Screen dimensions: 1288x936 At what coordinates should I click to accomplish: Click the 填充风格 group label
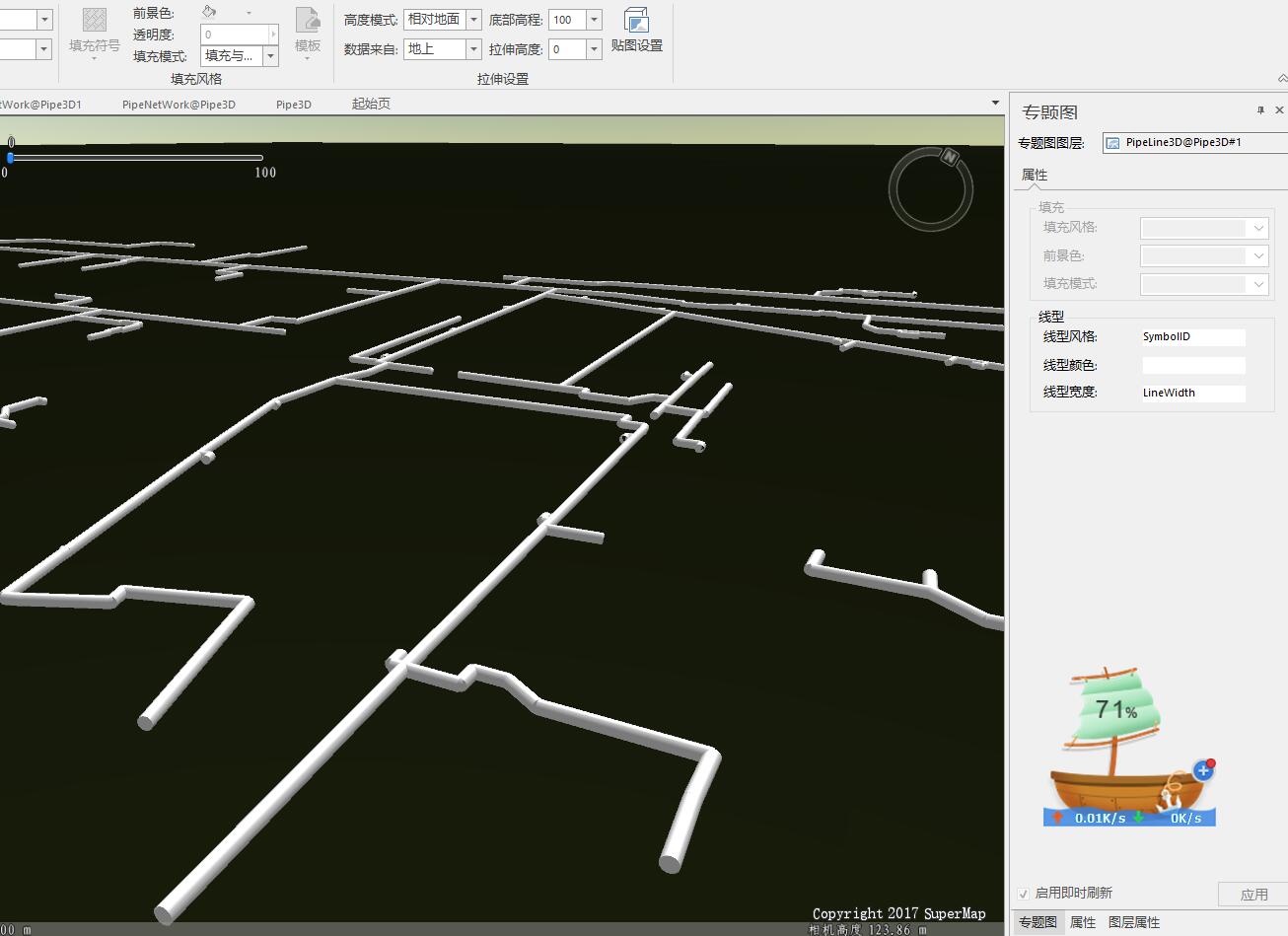tap(196, 79)
